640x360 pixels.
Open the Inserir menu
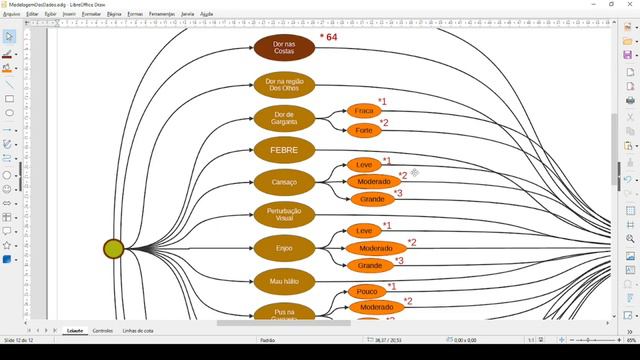click(69, 14)
